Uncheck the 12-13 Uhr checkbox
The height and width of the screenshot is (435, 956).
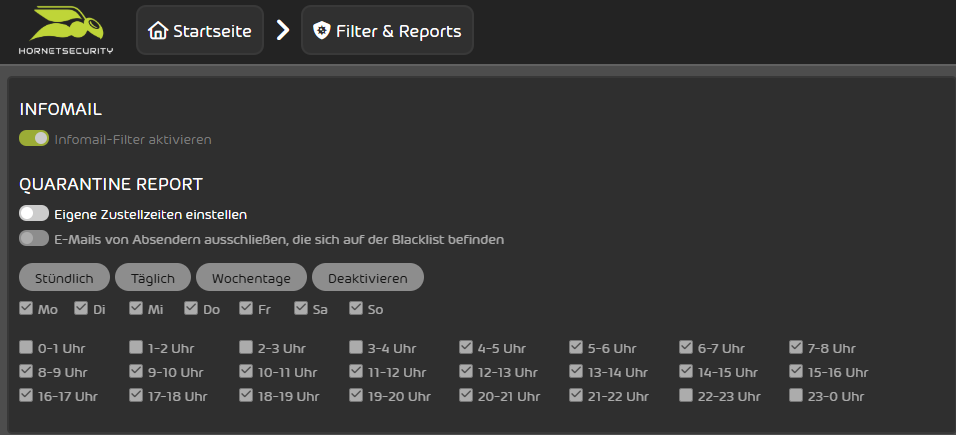click(x=466, y=371)
